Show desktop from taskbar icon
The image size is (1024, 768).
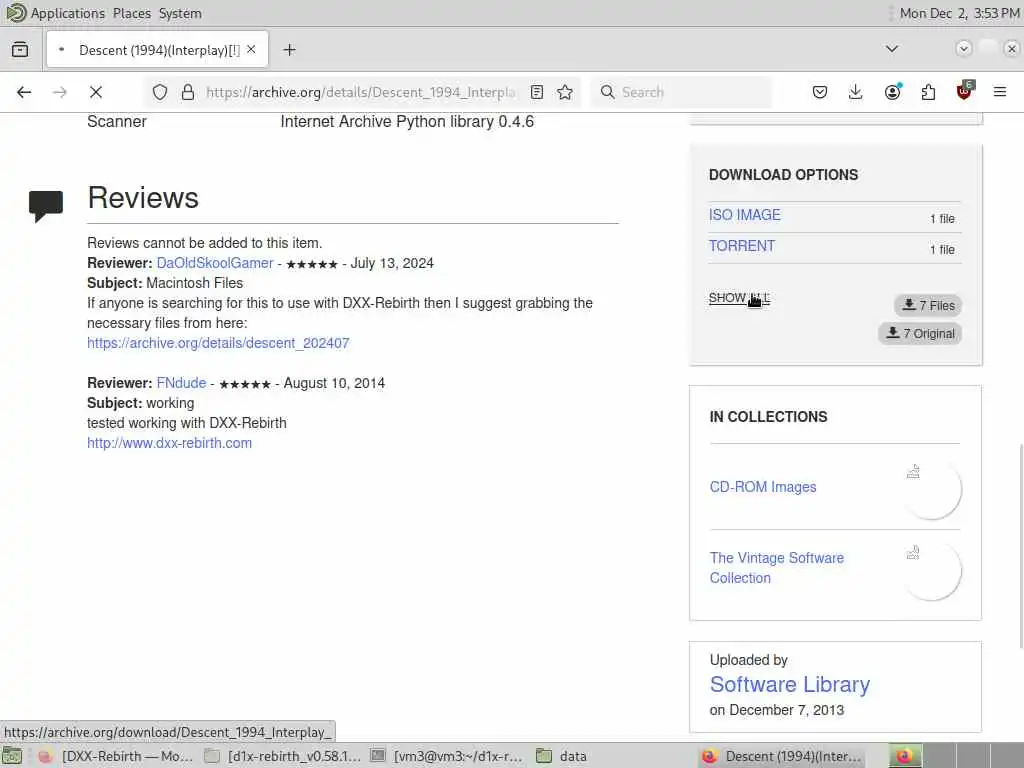coord(11,756)
